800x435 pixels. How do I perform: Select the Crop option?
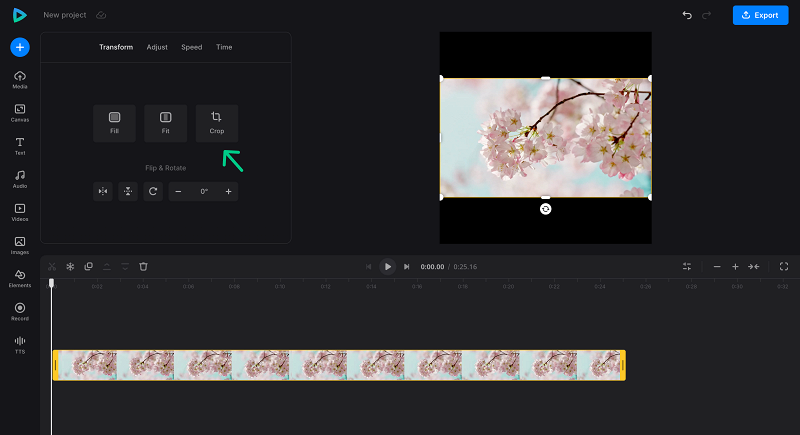click(x=217, y=123)
